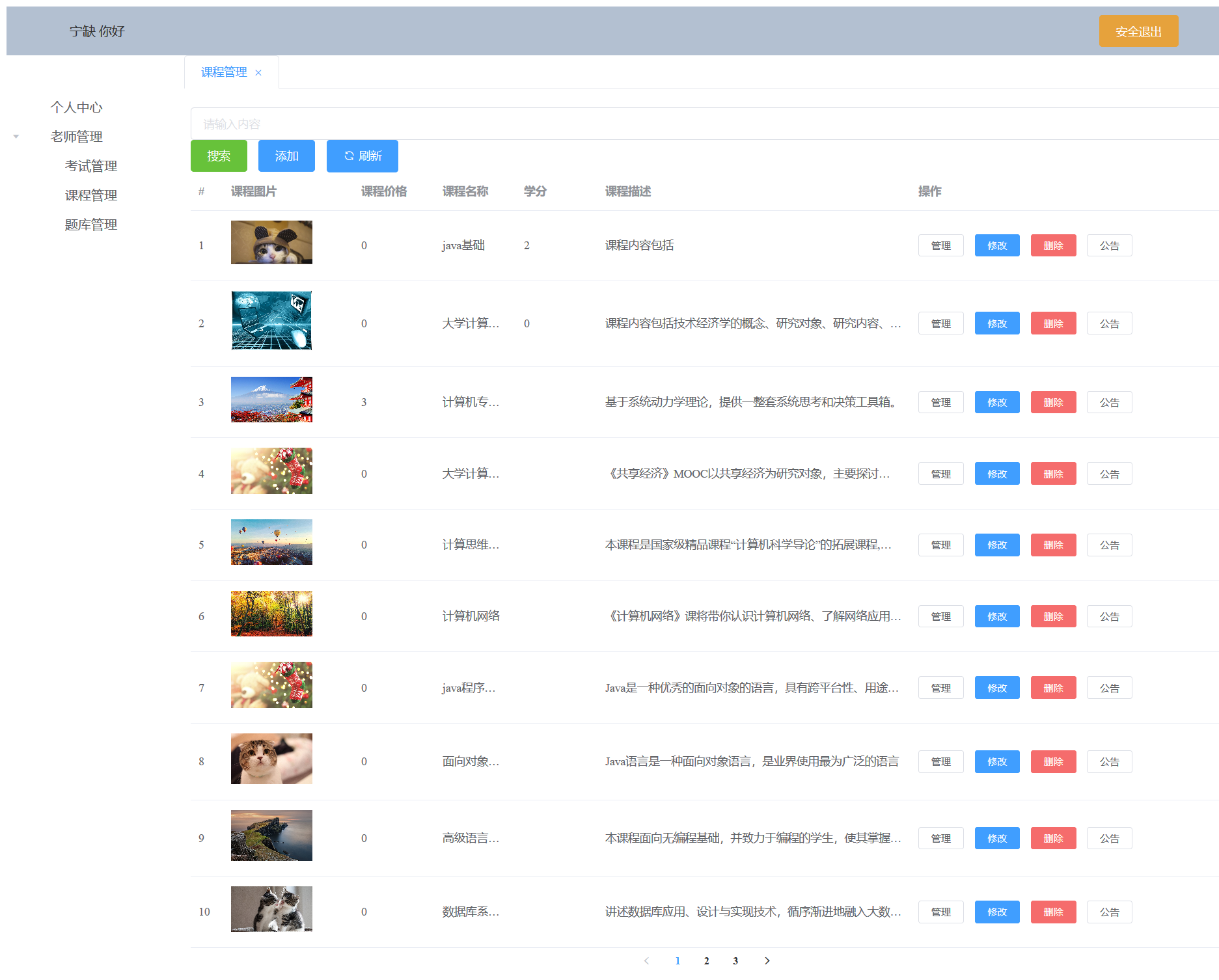Screen dimensions: 1219x980
Task: Click the 添加 button to add a course
Action: click(x=286, y=156)
